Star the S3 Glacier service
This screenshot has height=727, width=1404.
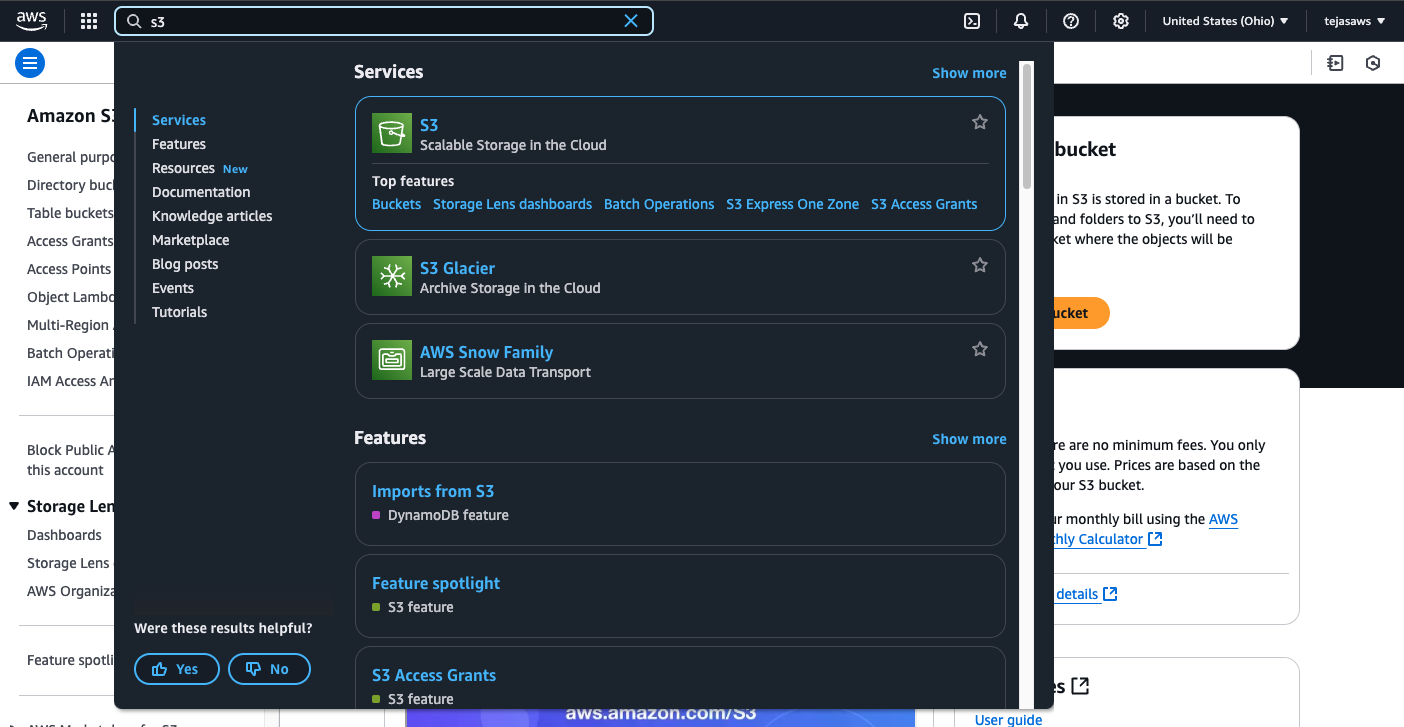pos(980,265)
